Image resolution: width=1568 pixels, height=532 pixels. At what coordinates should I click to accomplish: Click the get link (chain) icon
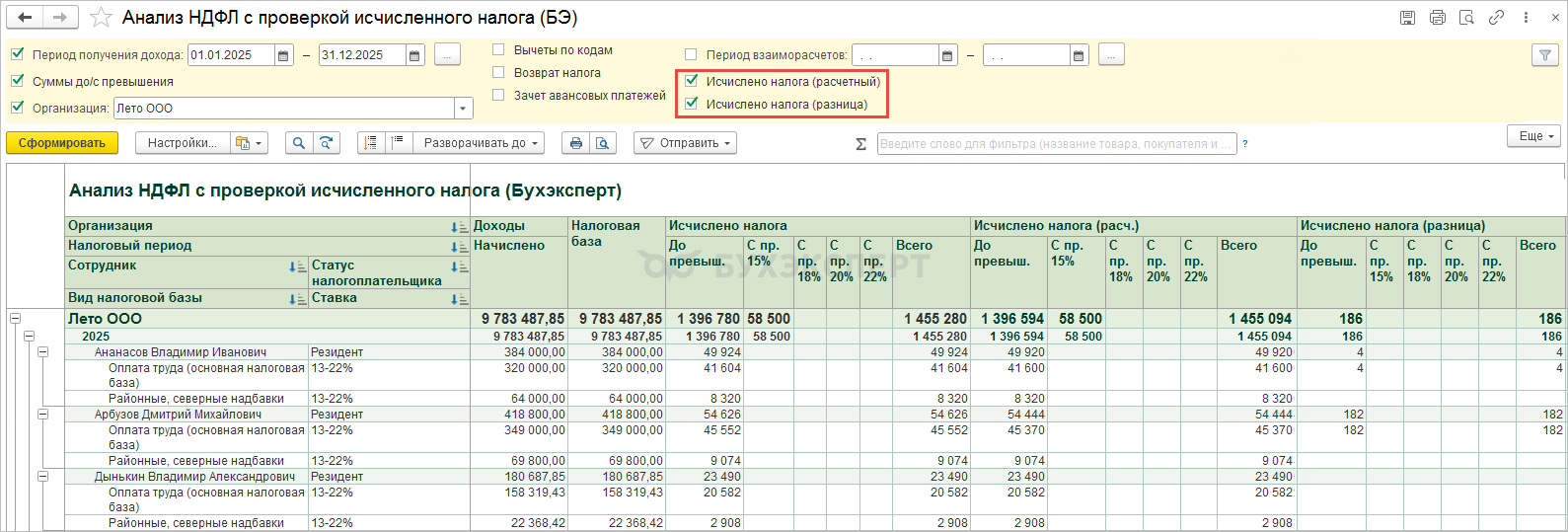[x=1496, y=18]
